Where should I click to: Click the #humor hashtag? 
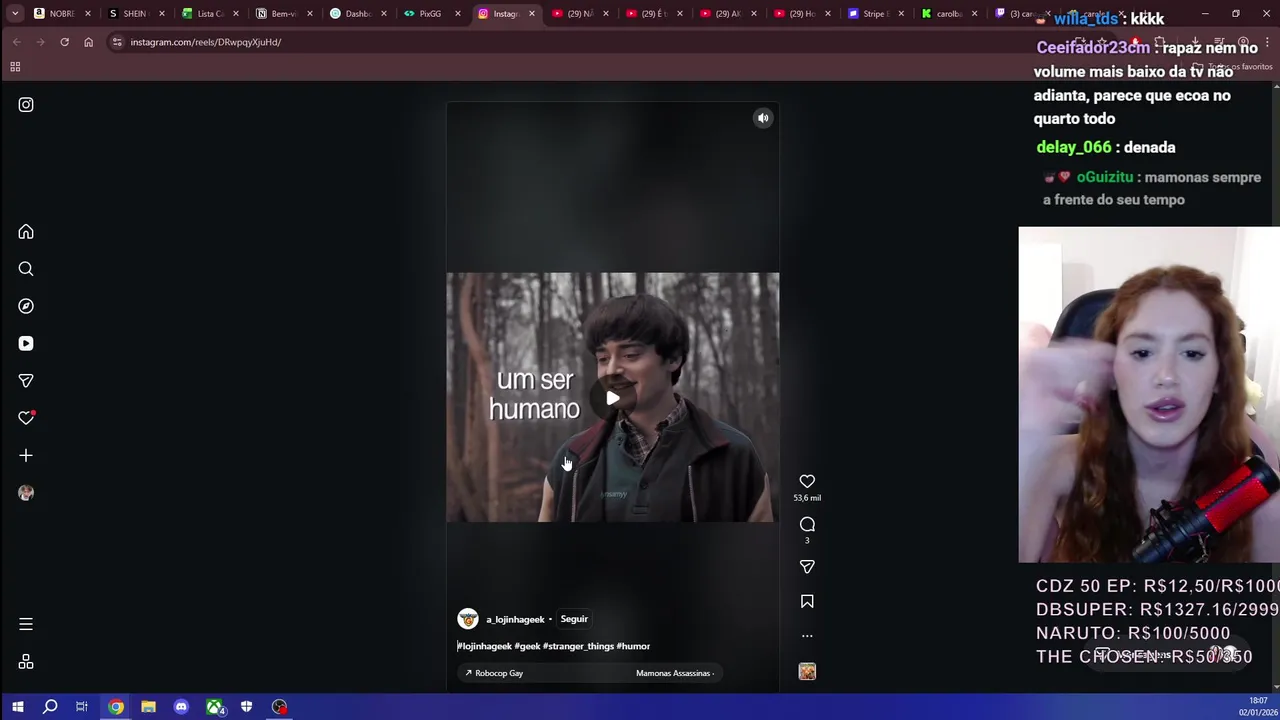[633, 646]
